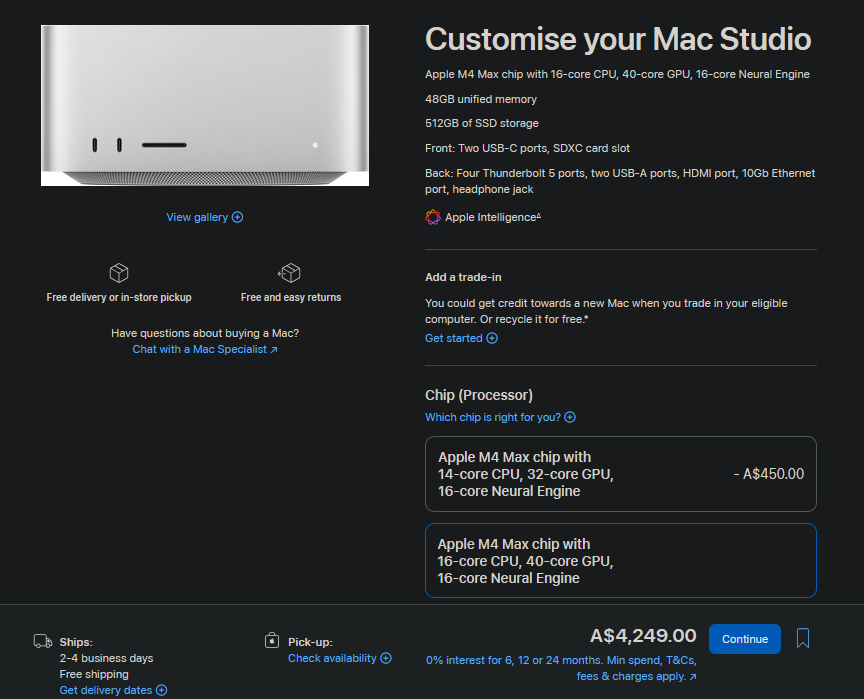Open the View gallery link

[204, 217]
